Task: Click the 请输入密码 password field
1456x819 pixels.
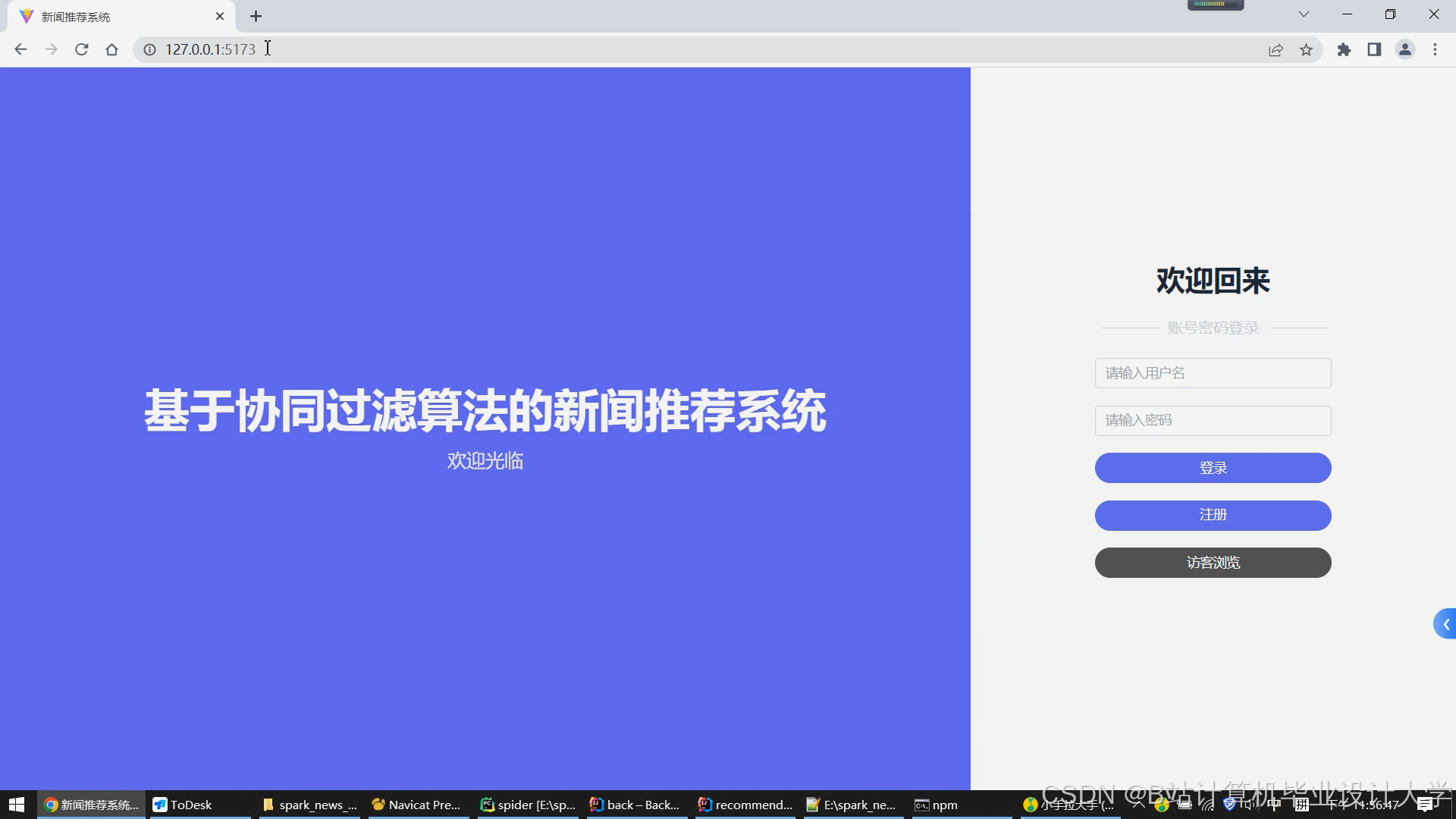Action: pyautogui.click(x=1213, y=420)
